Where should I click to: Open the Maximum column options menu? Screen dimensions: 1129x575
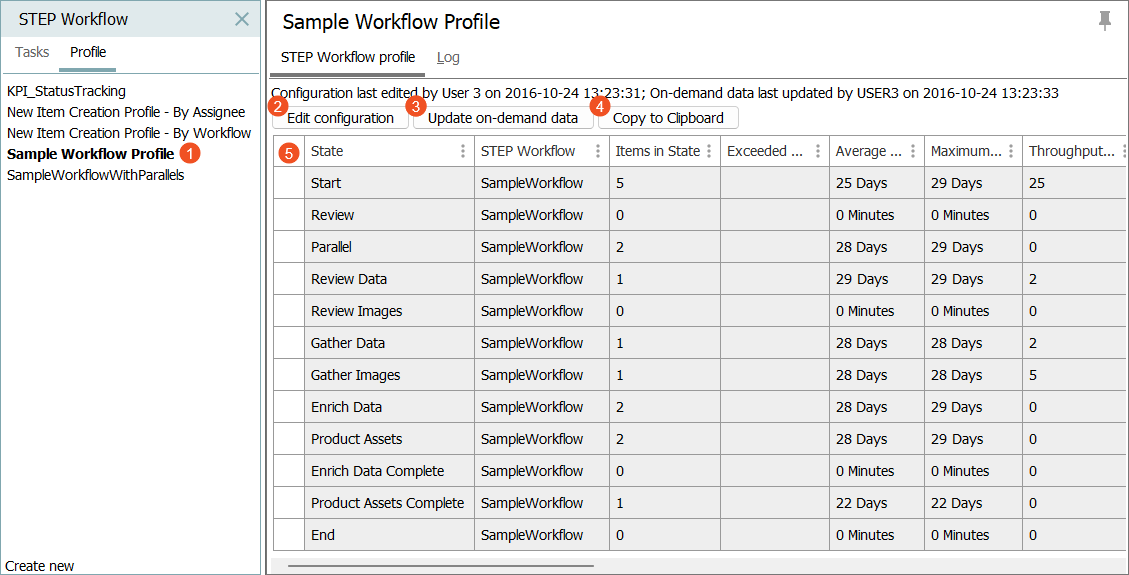(x=1011, y=151)
